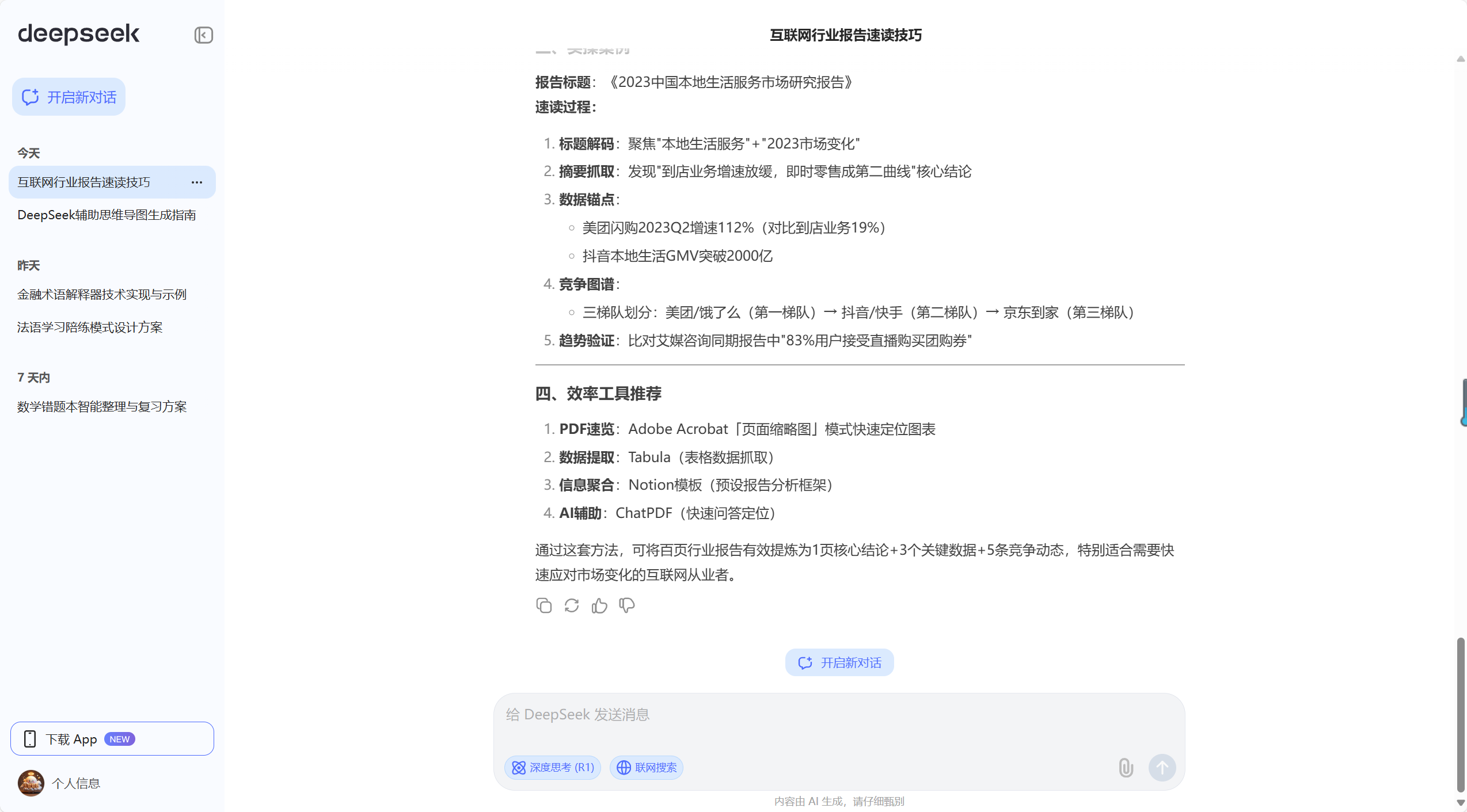Regenerate the response with refresh icon

tap(572, 606)
